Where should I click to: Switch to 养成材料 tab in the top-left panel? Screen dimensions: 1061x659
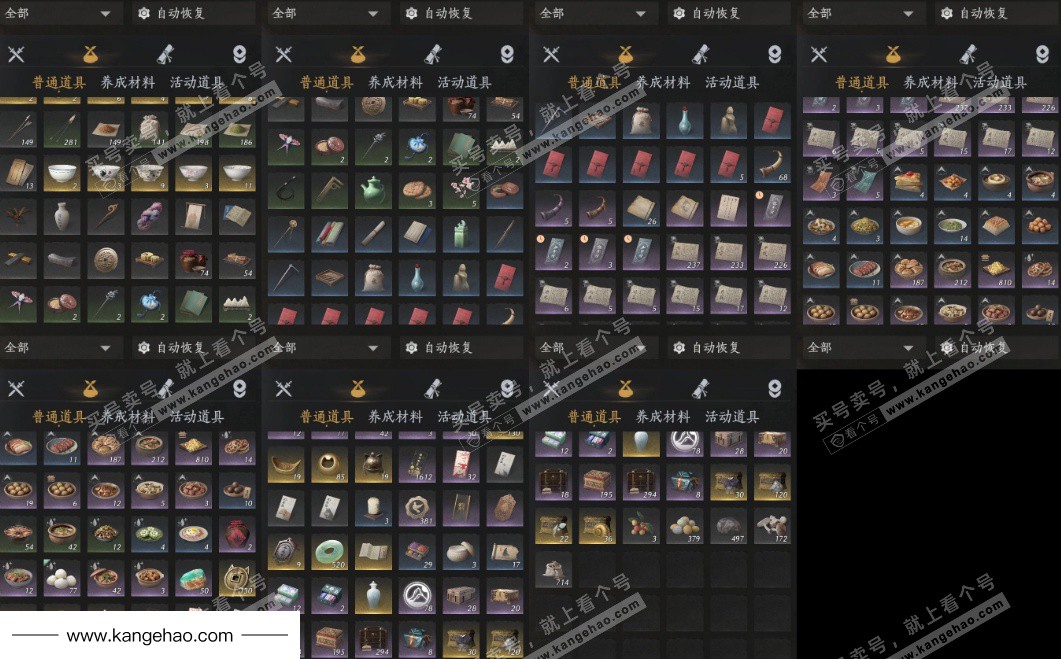tap(128, 83)
